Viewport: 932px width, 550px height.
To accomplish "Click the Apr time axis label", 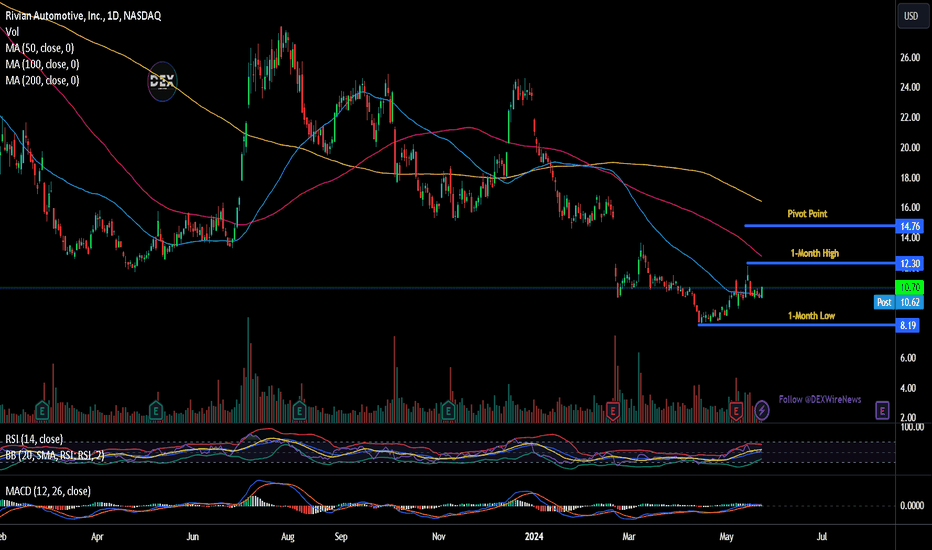I will coord(97,536).
